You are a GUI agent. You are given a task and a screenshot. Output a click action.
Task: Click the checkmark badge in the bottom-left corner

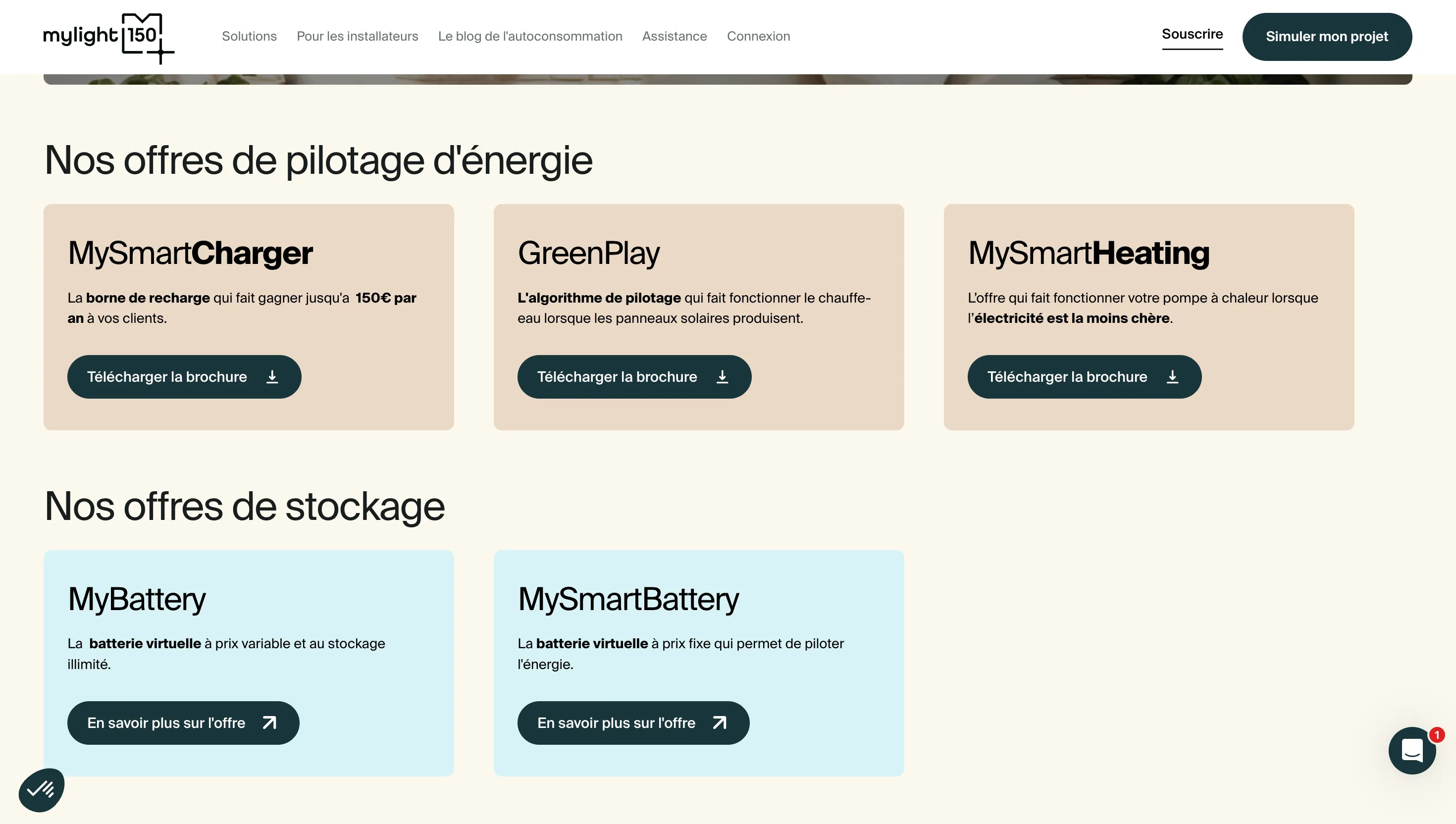click(41, 789)
